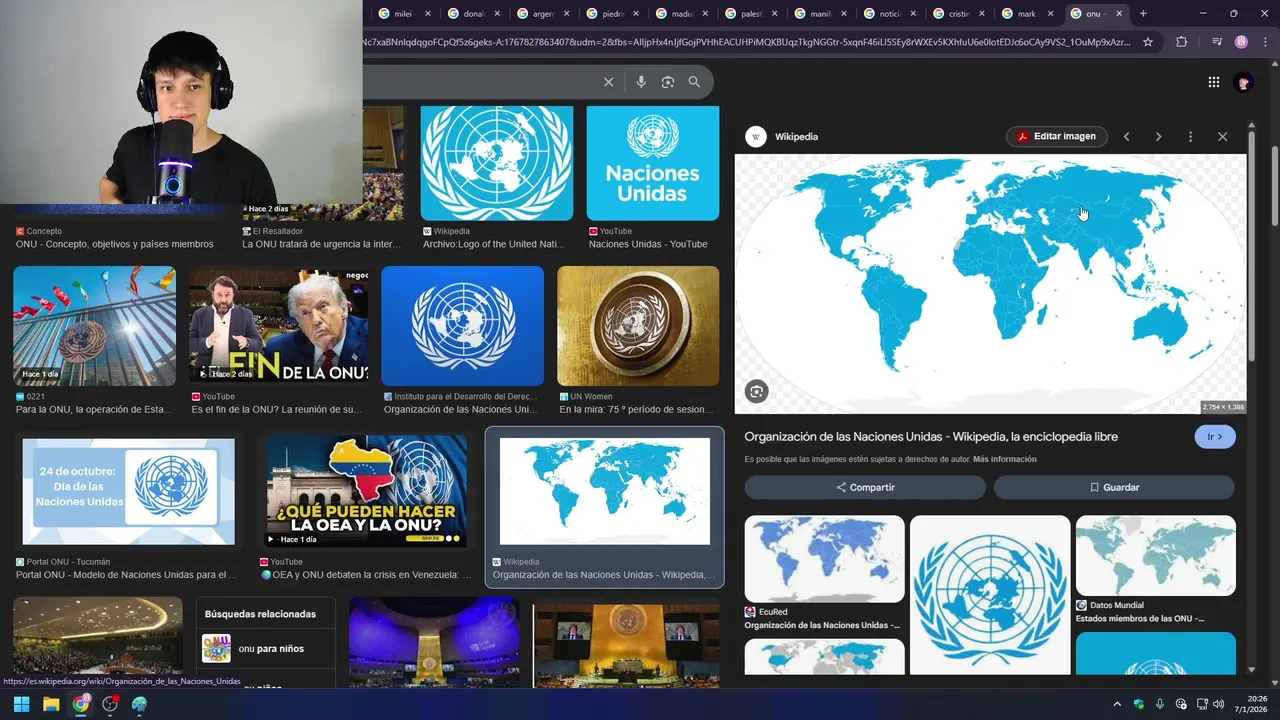
Task: Click "Estados miembros de las ONU" caption
Action: (1140, 619)
